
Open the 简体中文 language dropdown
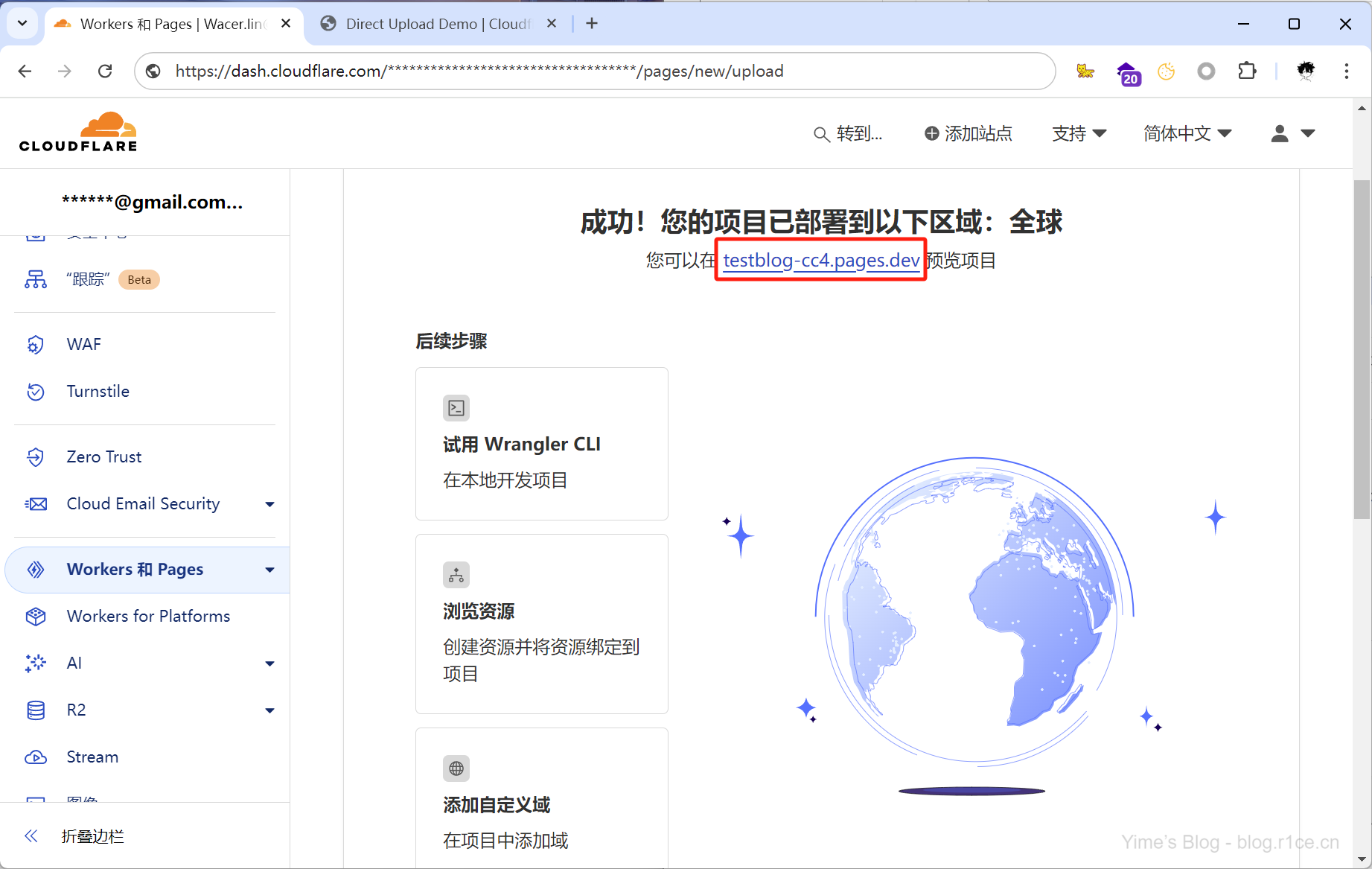tap(1187, 133)
